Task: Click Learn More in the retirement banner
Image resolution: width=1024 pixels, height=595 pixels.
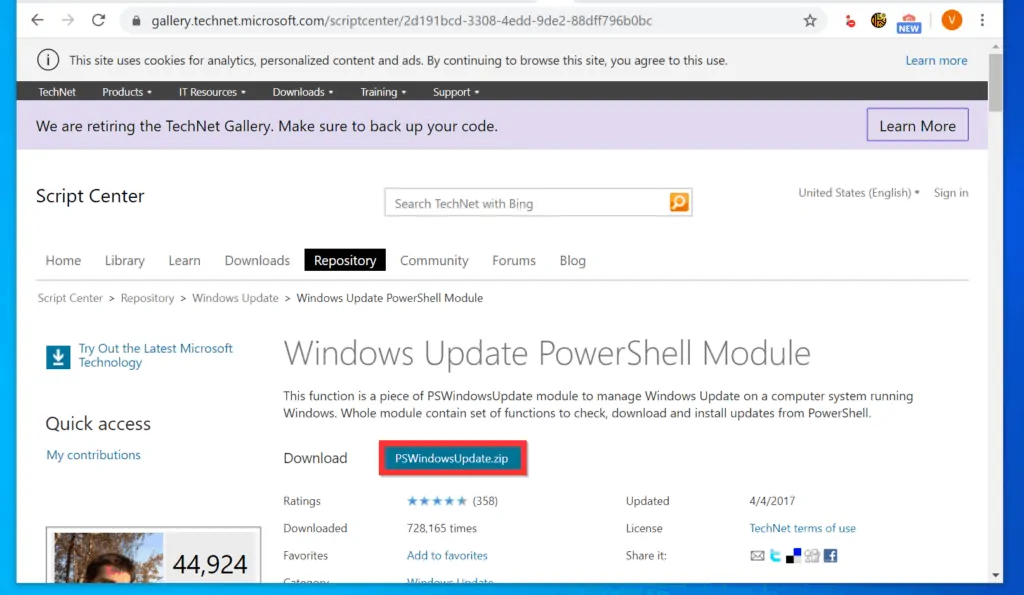Action: tap(917, 125)
